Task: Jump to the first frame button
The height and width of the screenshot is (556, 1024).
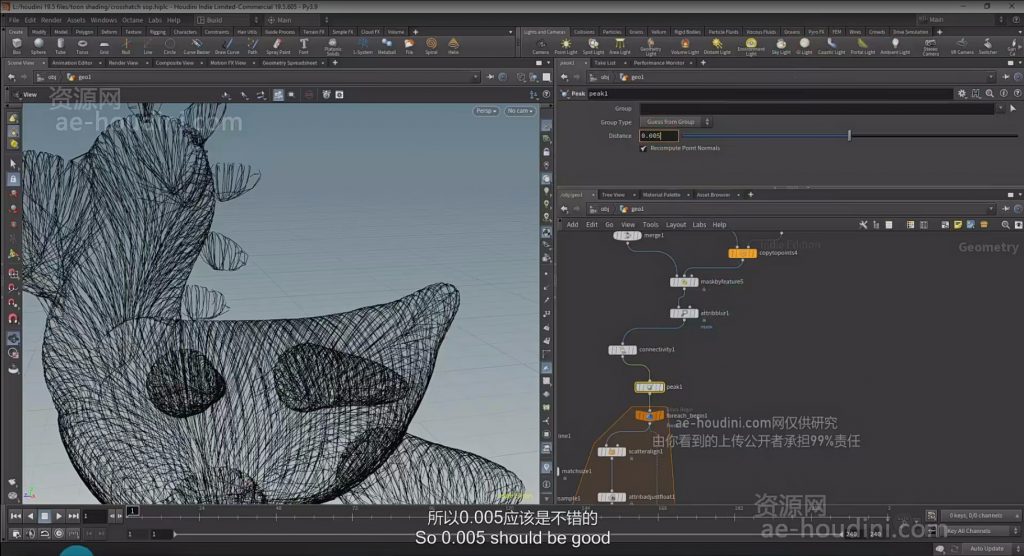Action: 16,516
